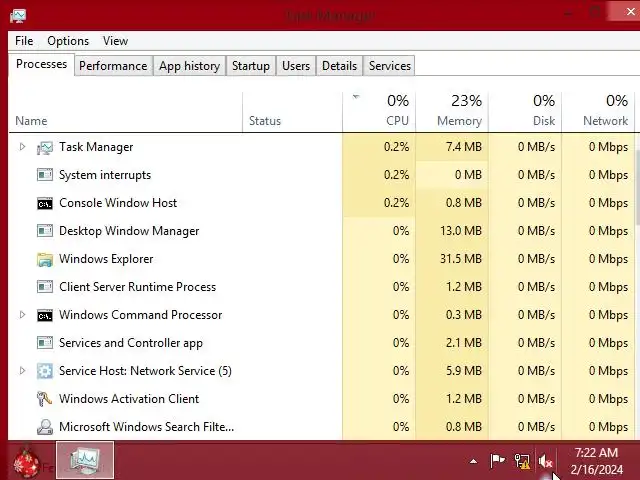This screenshot has height=480, width=640.
Task: Click the Client Server Runtime Process icon
Action: click(44, 287)
